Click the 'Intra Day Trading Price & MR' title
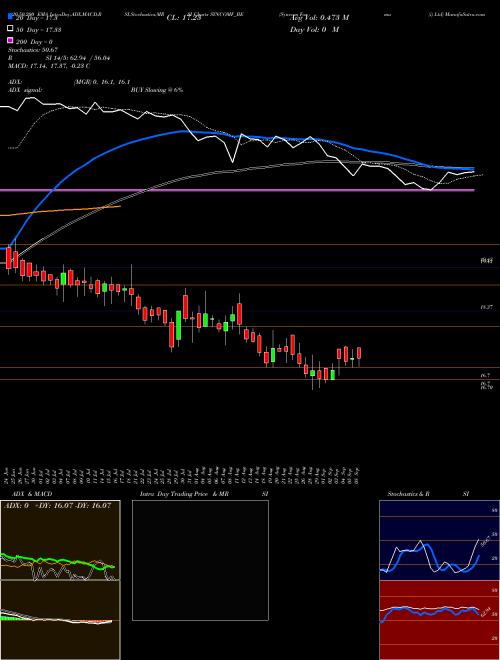Image resolution: width=500 pixels, height=660 pixels. [184, 494]
